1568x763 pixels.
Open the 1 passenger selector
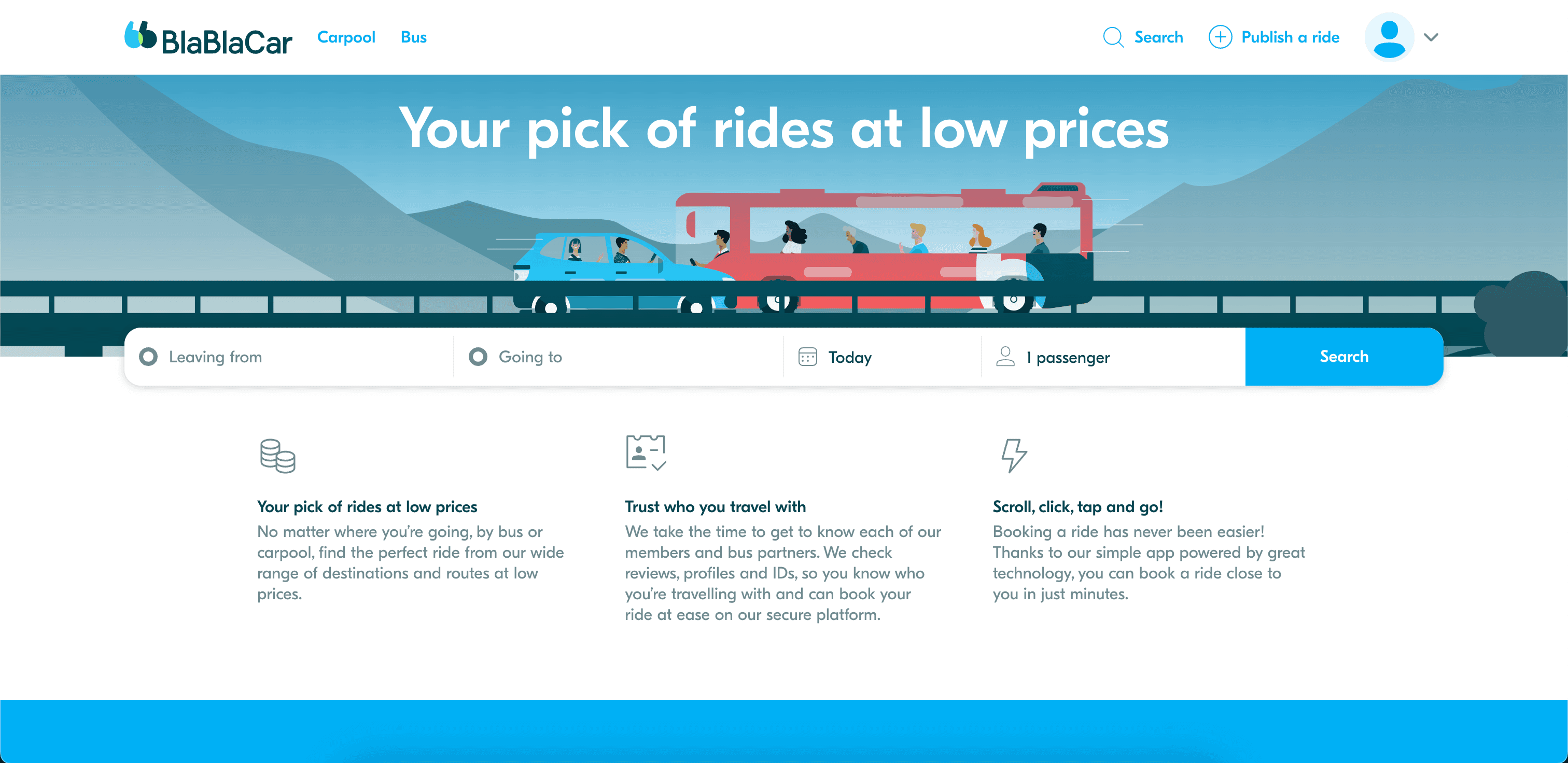(x=1072, y=357)
